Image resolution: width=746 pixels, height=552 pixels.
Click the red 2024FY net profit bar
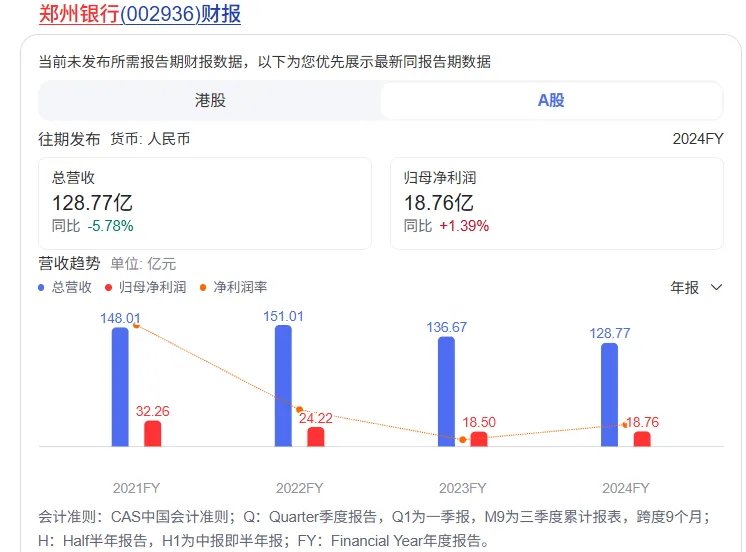point(642,439)
